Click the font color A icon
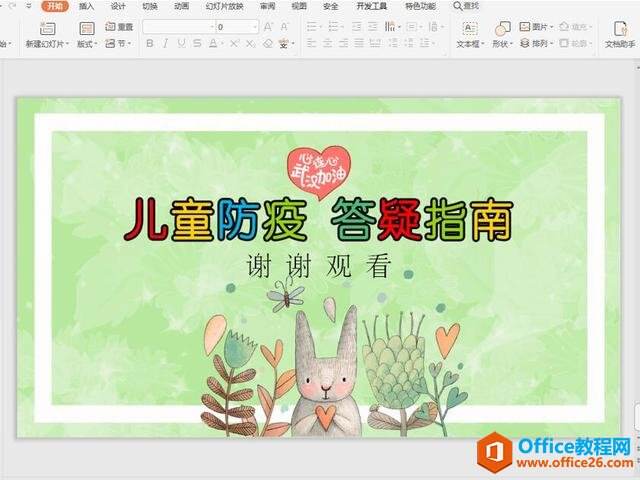Viewport: 640px width, 480px height. point(213,43)
